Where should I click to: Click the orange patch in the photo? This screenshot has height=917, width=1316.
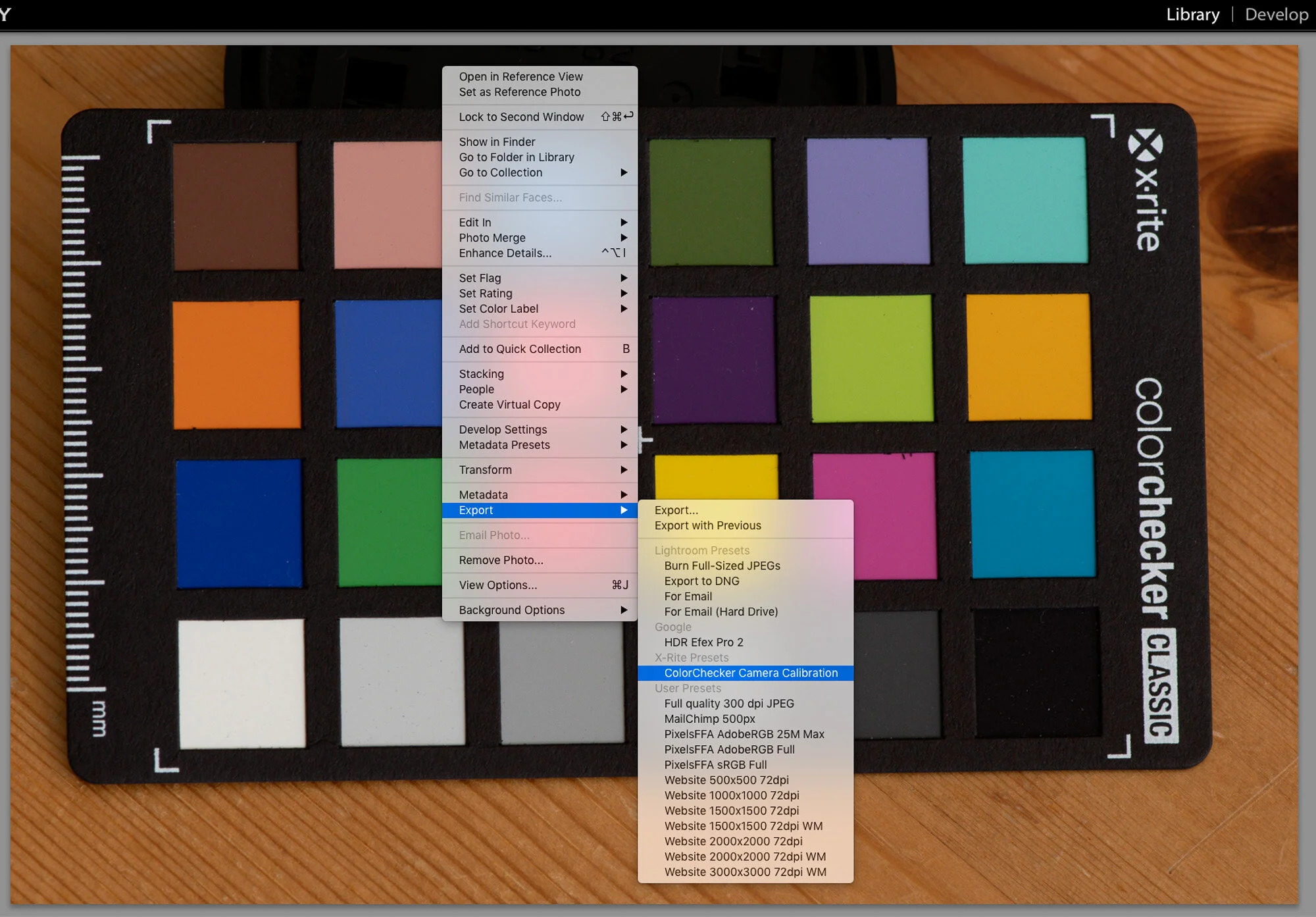click(237, 364)
